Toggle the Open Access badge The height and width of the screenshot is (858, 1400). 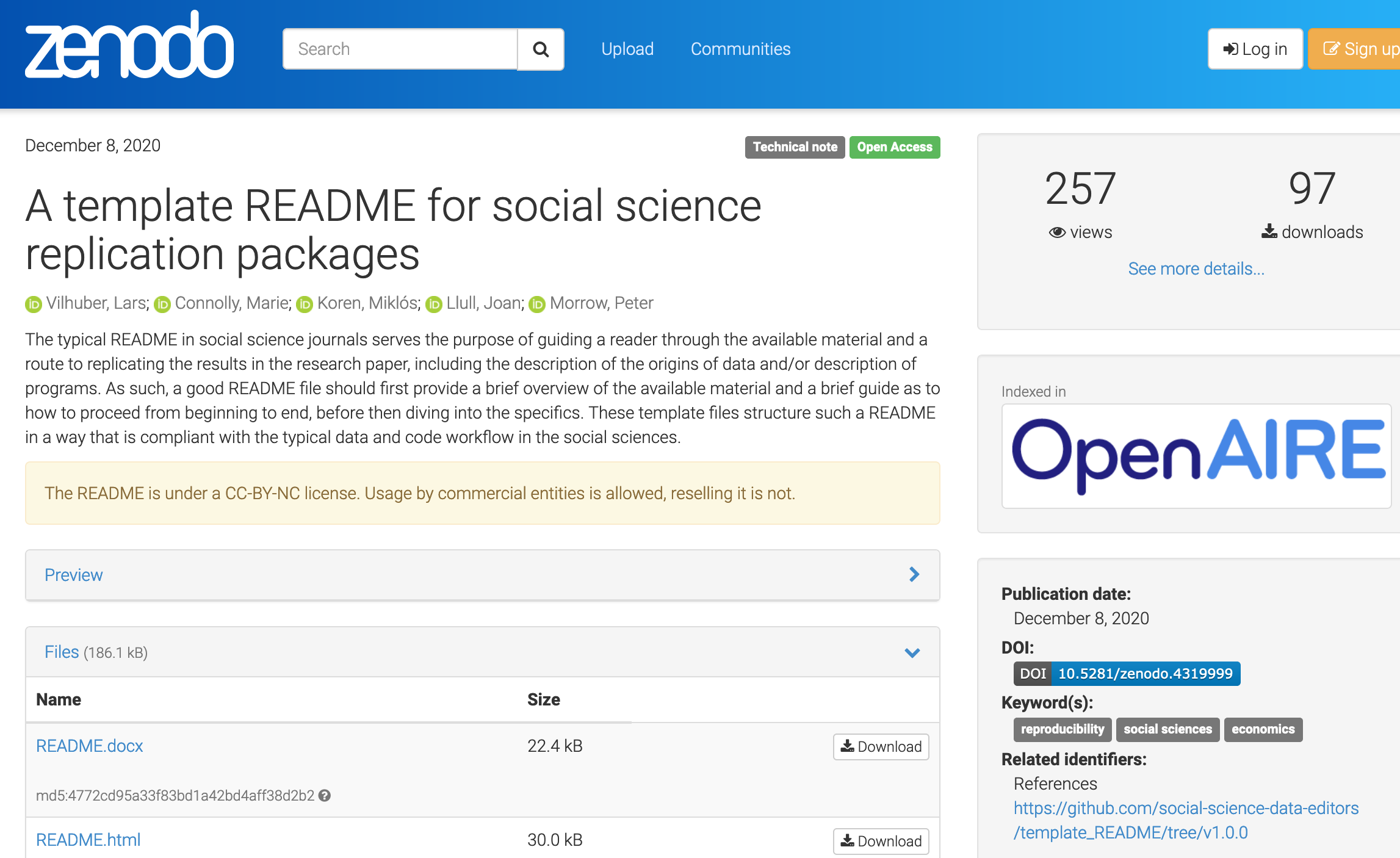(892, 146)
